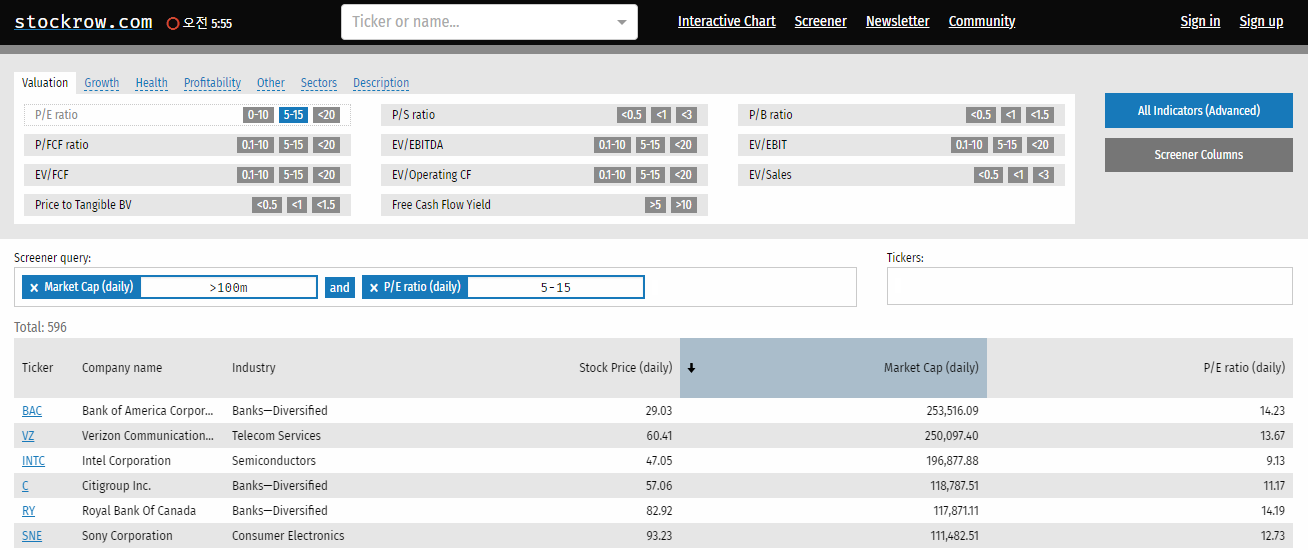Open the INTC ticker link
1308x550 pixels.
coord(33,461)
